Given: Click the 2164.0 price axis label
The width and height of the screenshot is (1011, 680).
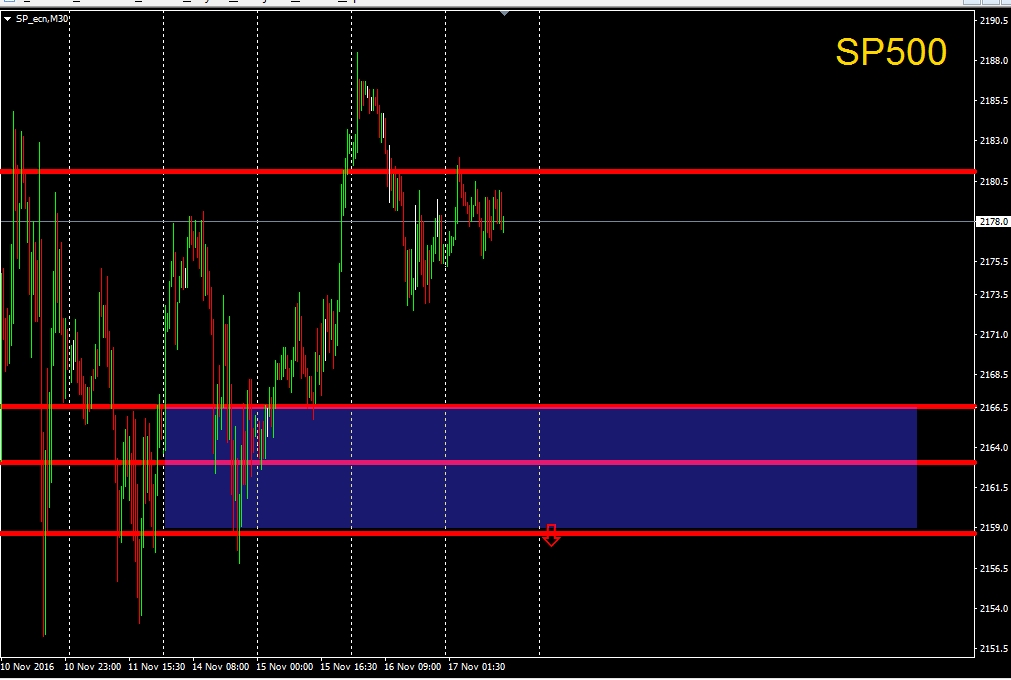Looking at the screenshot, I should click(x=994, y=447).
